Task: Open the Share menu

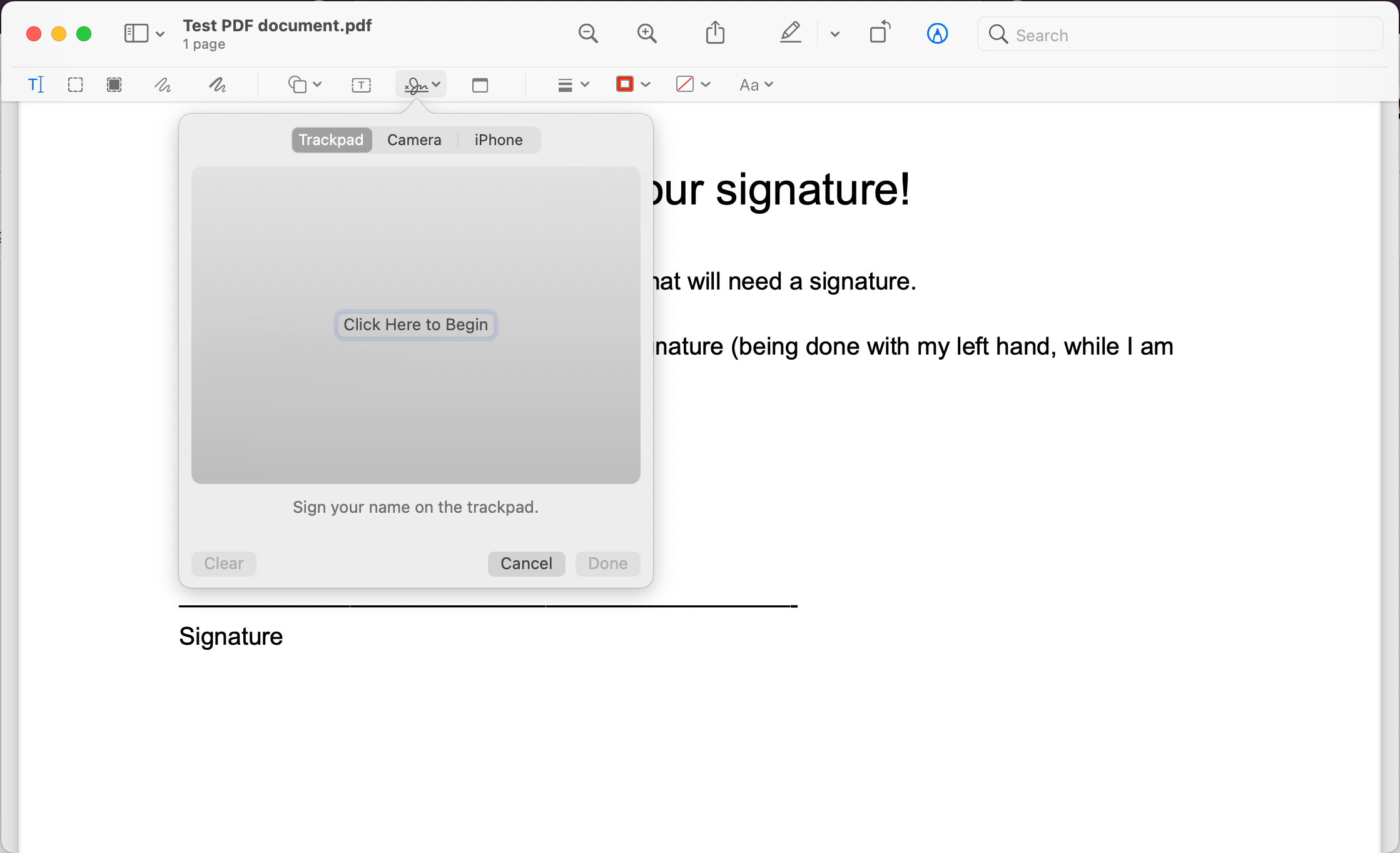Action: 715,33
